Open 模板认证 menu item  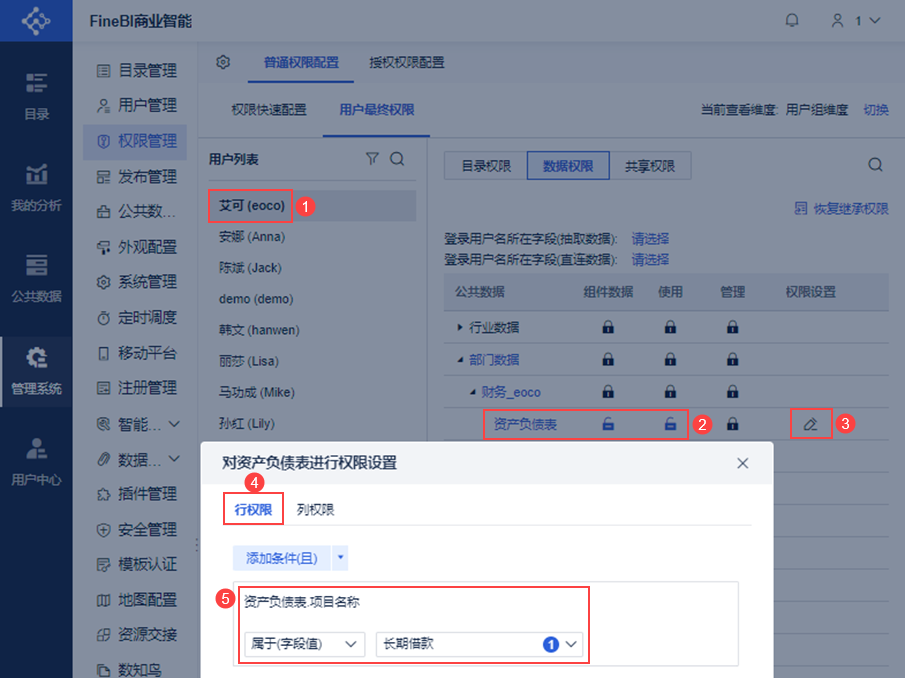[x=136, y=564]
